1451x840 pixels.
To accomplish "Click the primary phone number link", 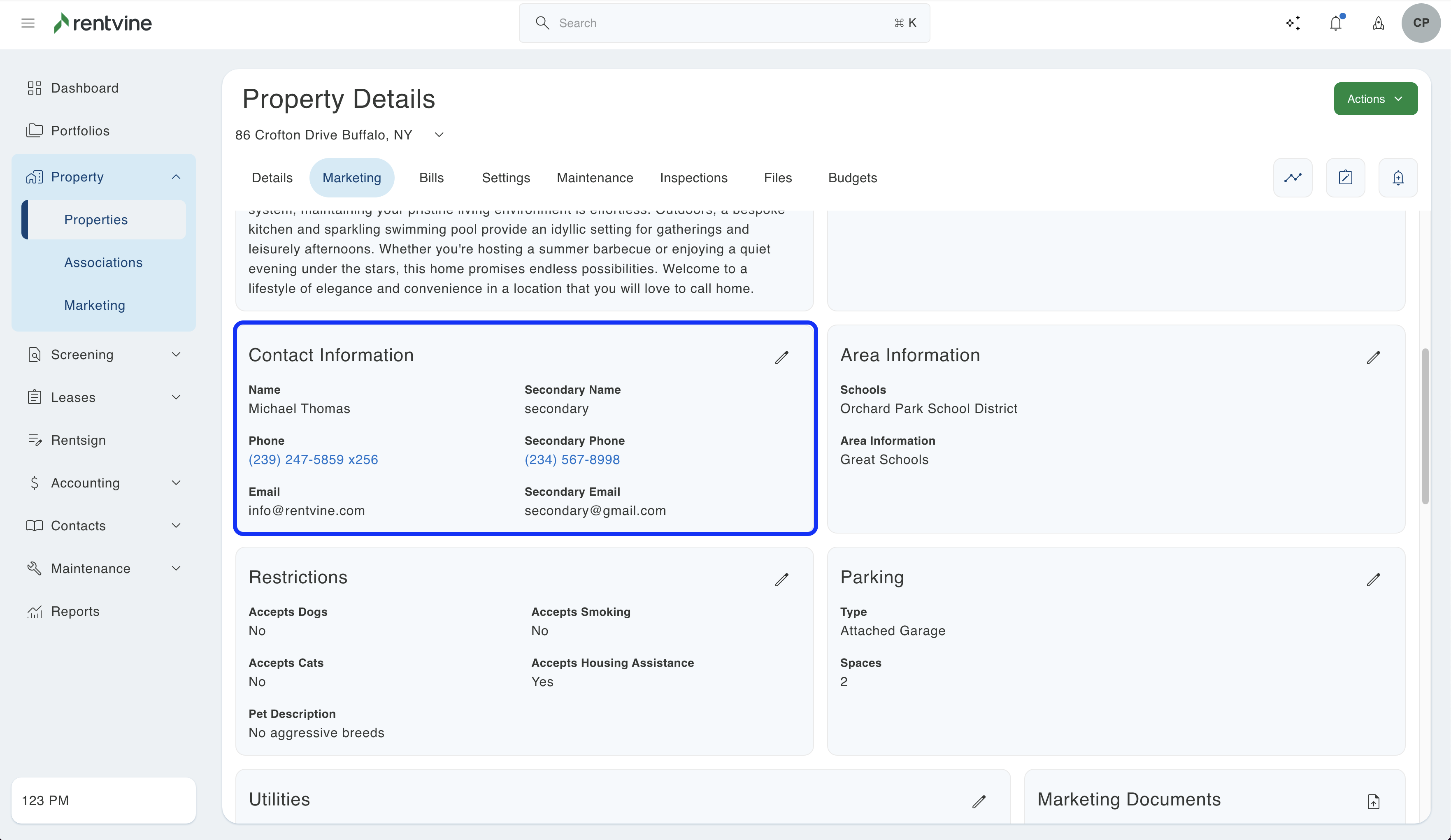I will (x=313, y=459).
